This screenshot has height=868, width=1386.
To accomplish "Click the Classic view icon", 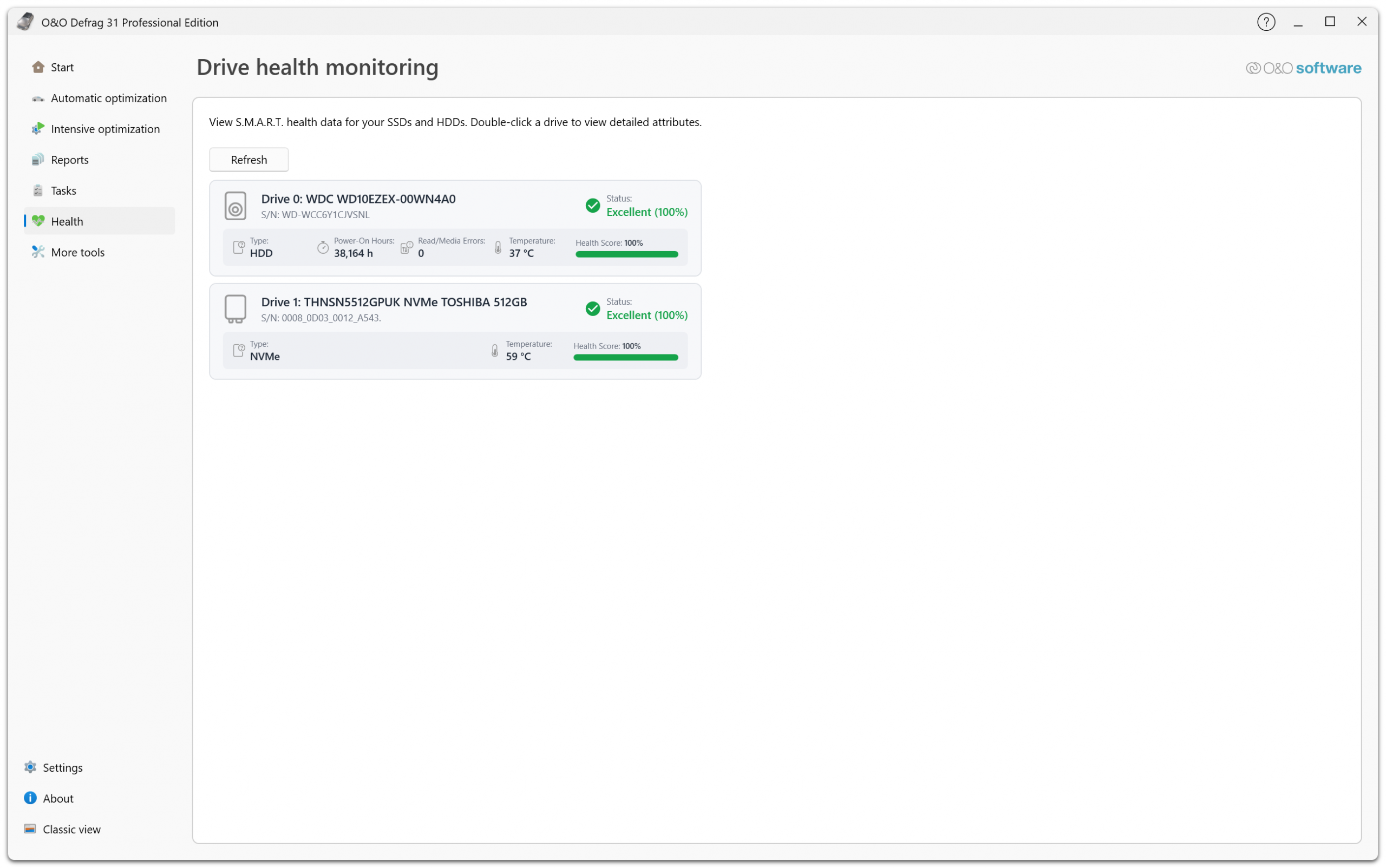I will pos(30,829).
